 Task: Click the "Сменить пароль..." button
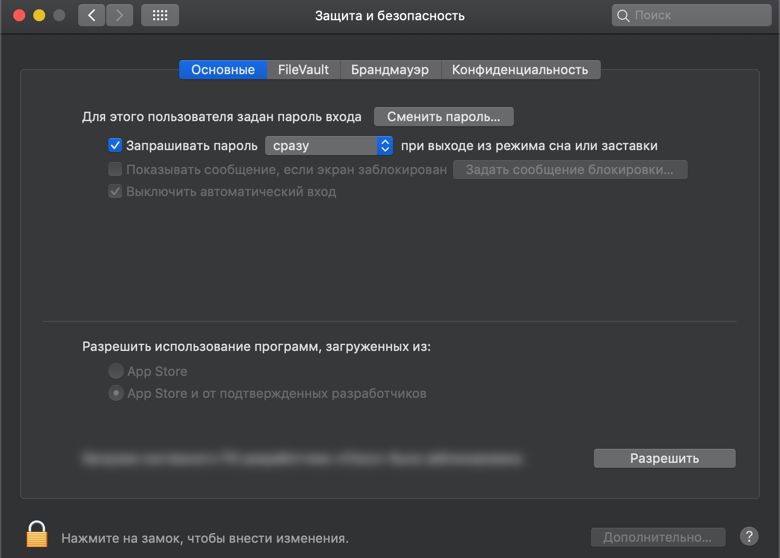point(443,117)
